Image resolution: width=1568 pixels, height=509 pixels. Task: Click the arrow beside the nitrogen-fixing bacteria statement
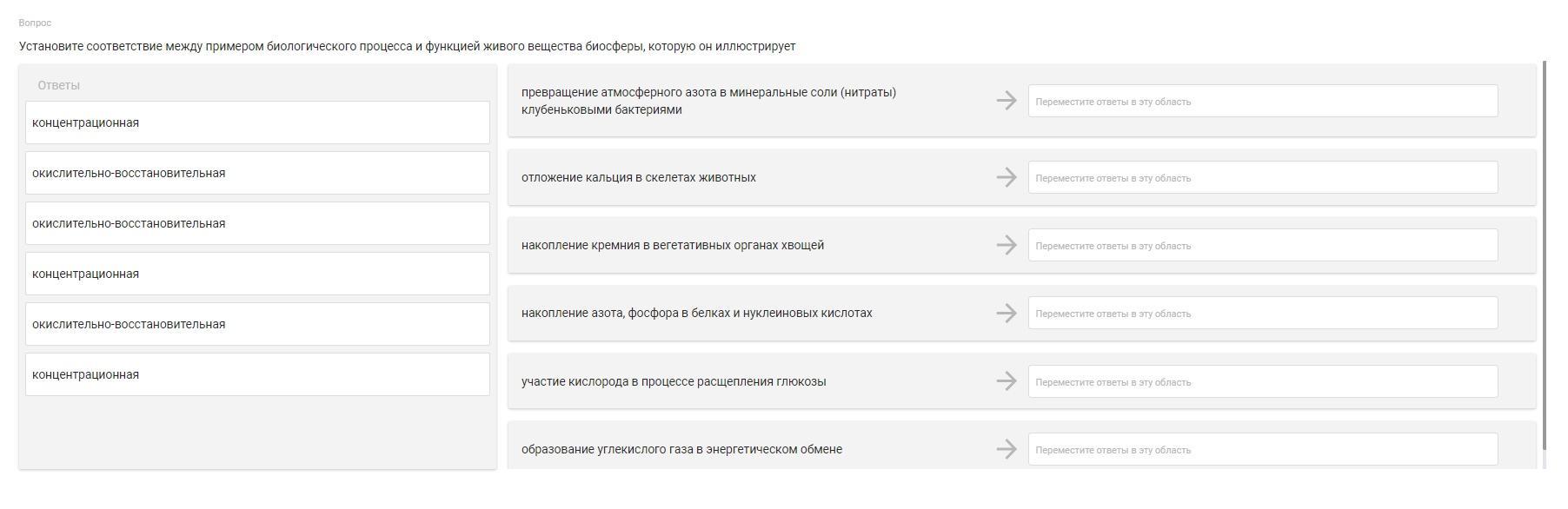coord(1007,101)
